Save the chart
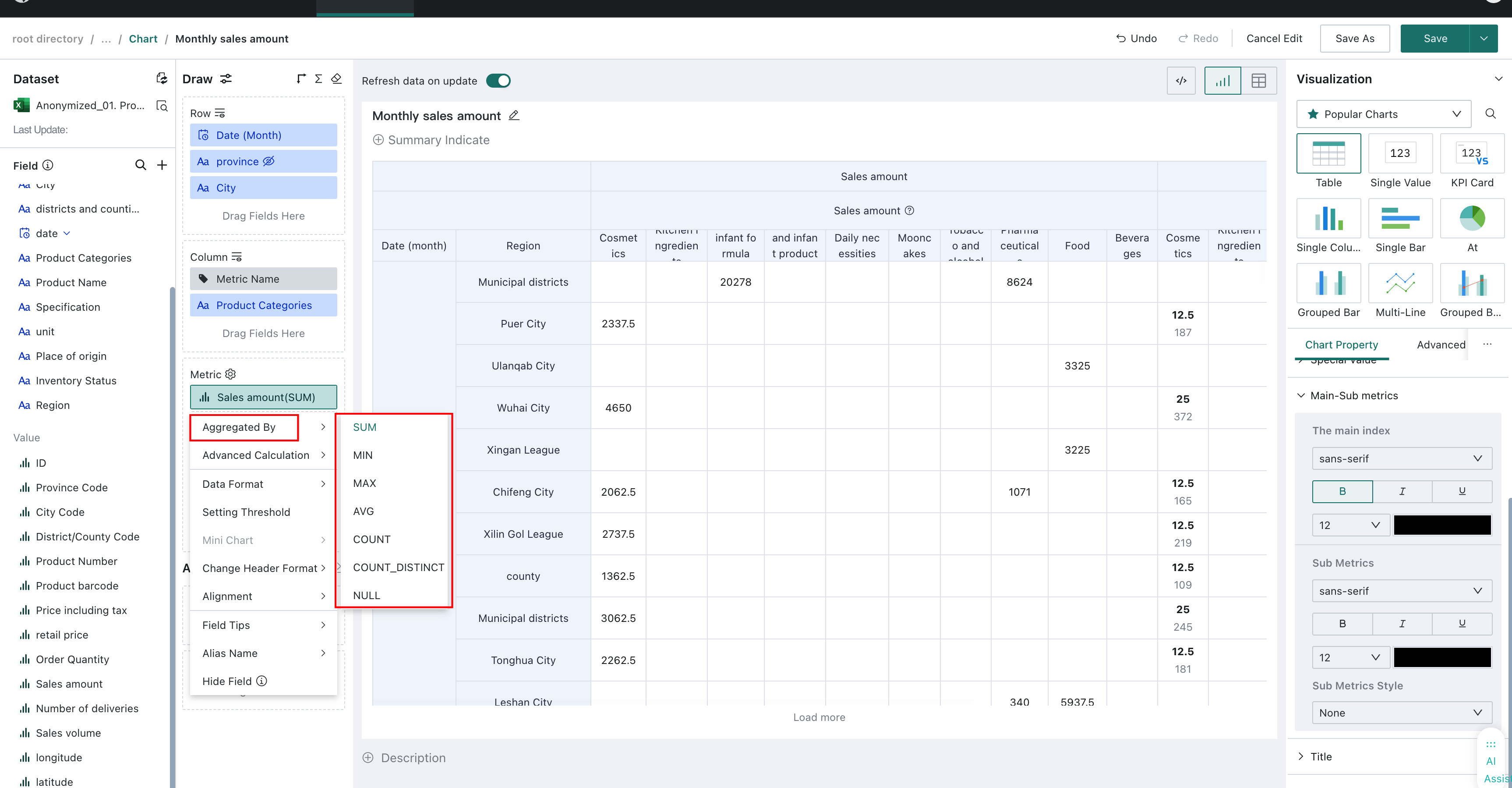 pyautogui.click(x=1435, y=39)
